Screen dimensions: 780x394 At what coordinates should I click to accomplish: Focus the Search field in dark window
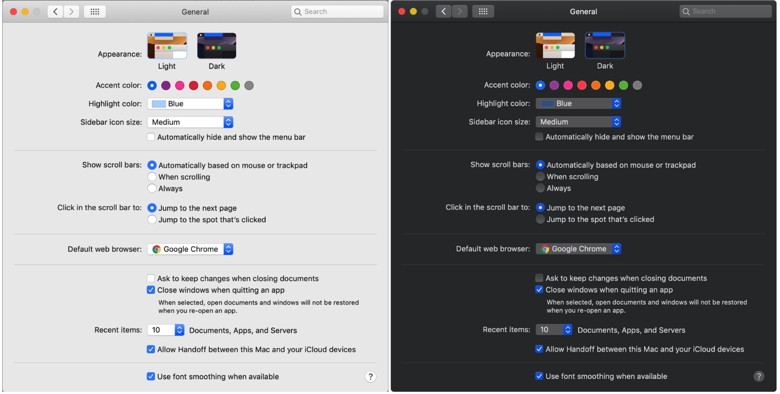[725, 11]
